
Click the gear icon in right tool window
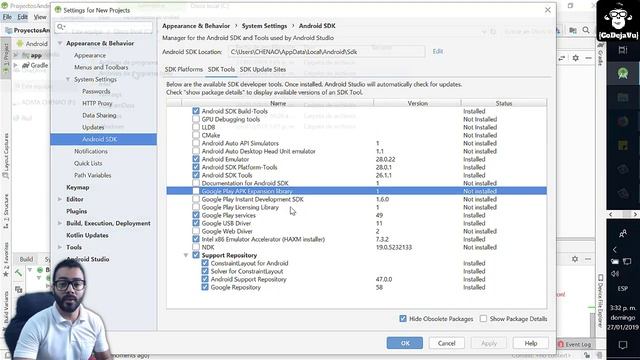(576, 58)
